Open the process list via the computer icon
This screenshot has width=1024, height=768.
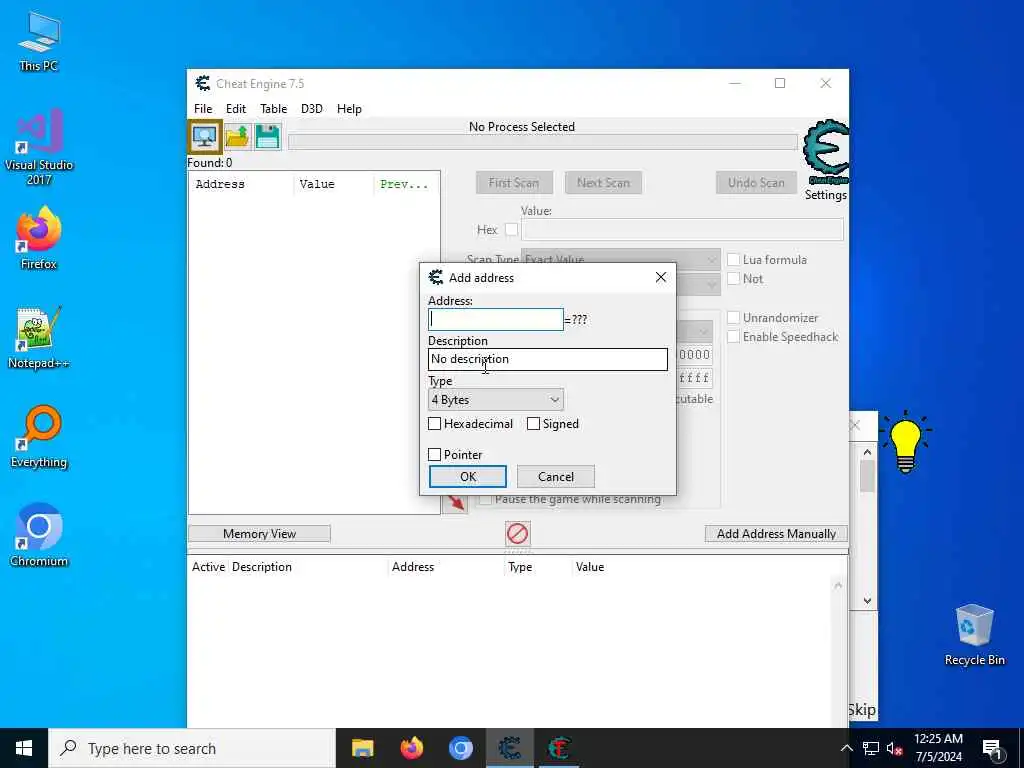pos(205,137)
